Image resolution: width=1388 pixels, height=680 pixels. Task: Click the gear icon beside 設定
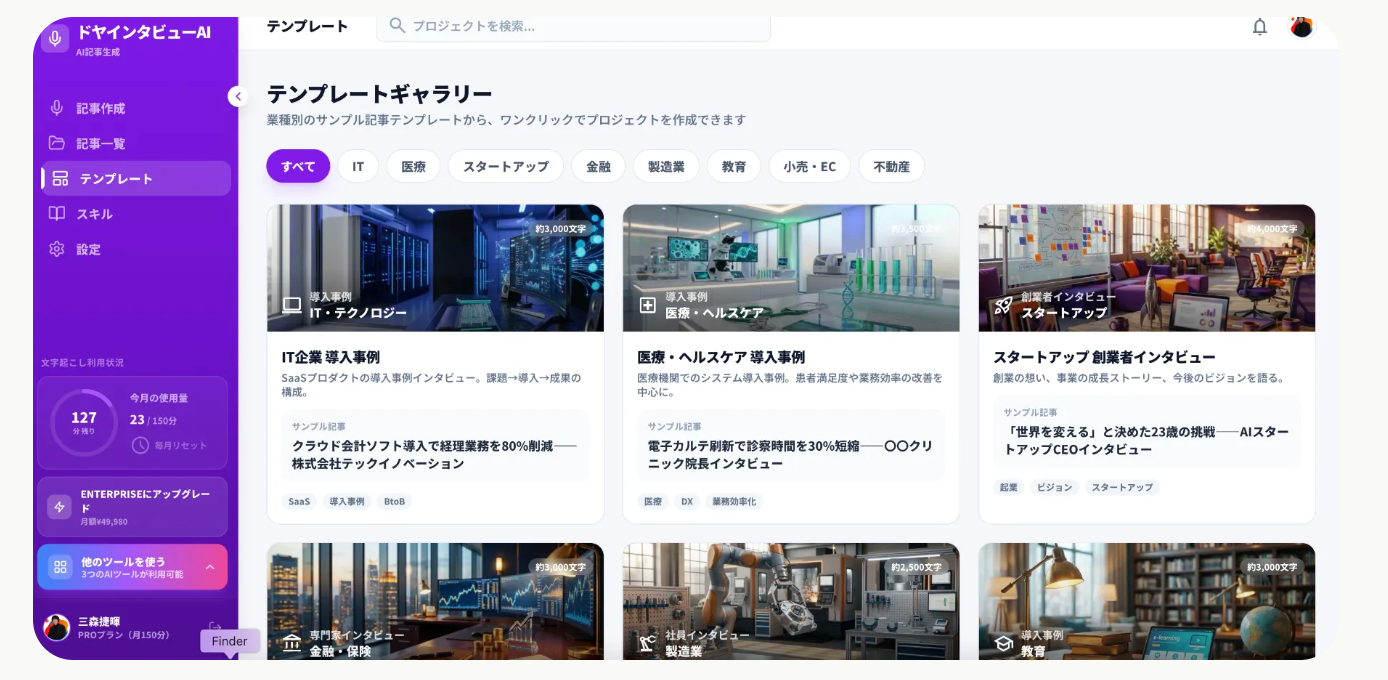(x=57, y=249)
